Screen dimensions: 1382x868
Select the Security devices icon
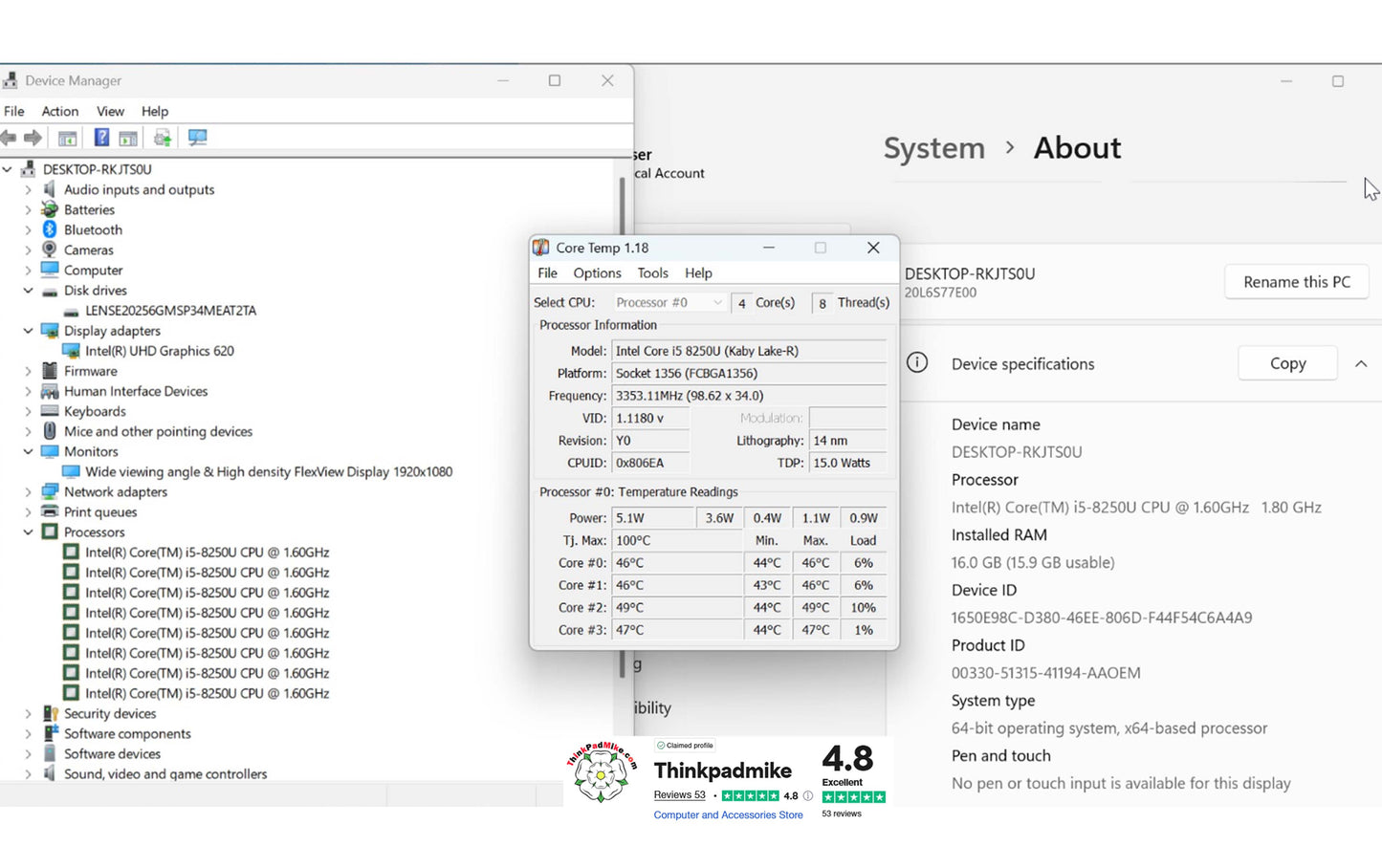pyautogui.click(x=50, y=713)
